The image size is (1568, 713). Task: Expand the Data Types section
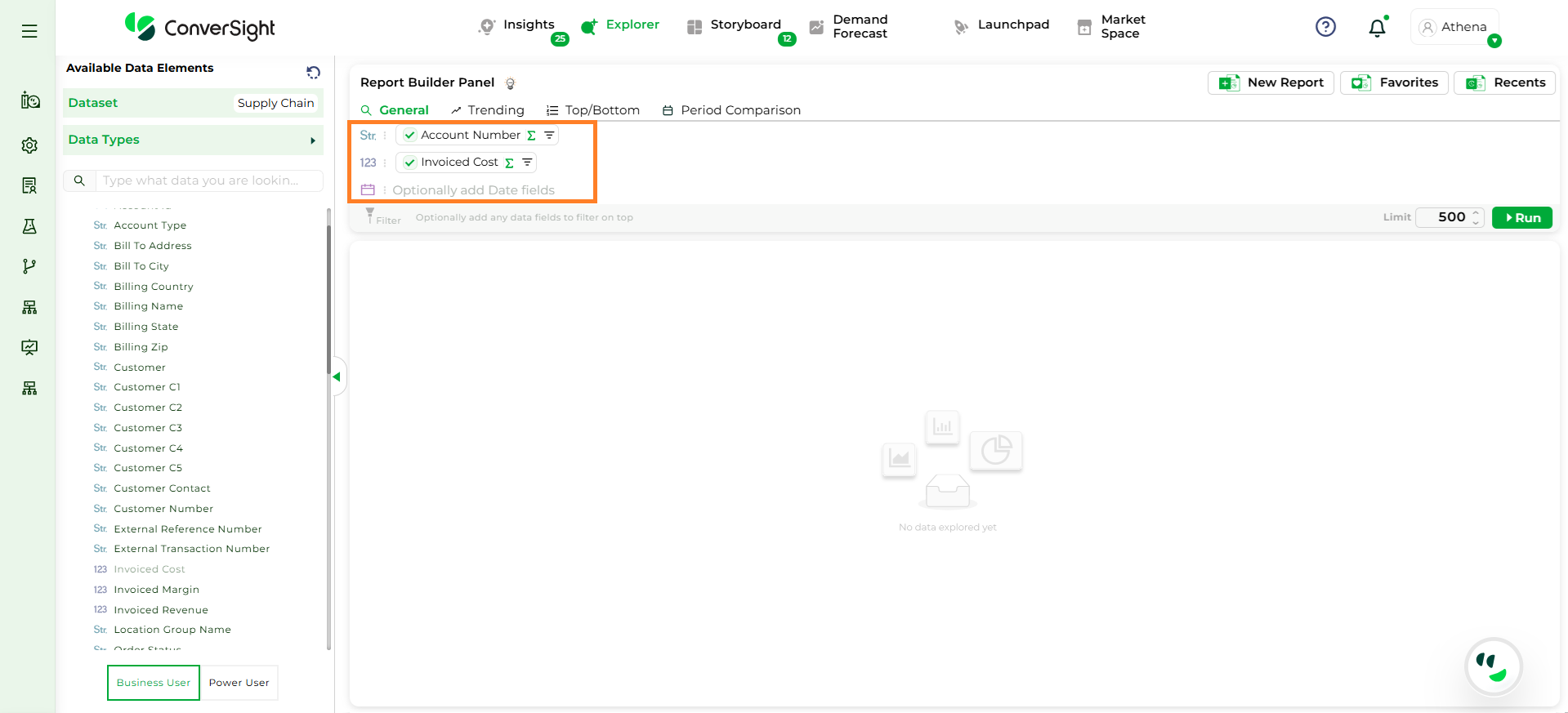(312, 140)
